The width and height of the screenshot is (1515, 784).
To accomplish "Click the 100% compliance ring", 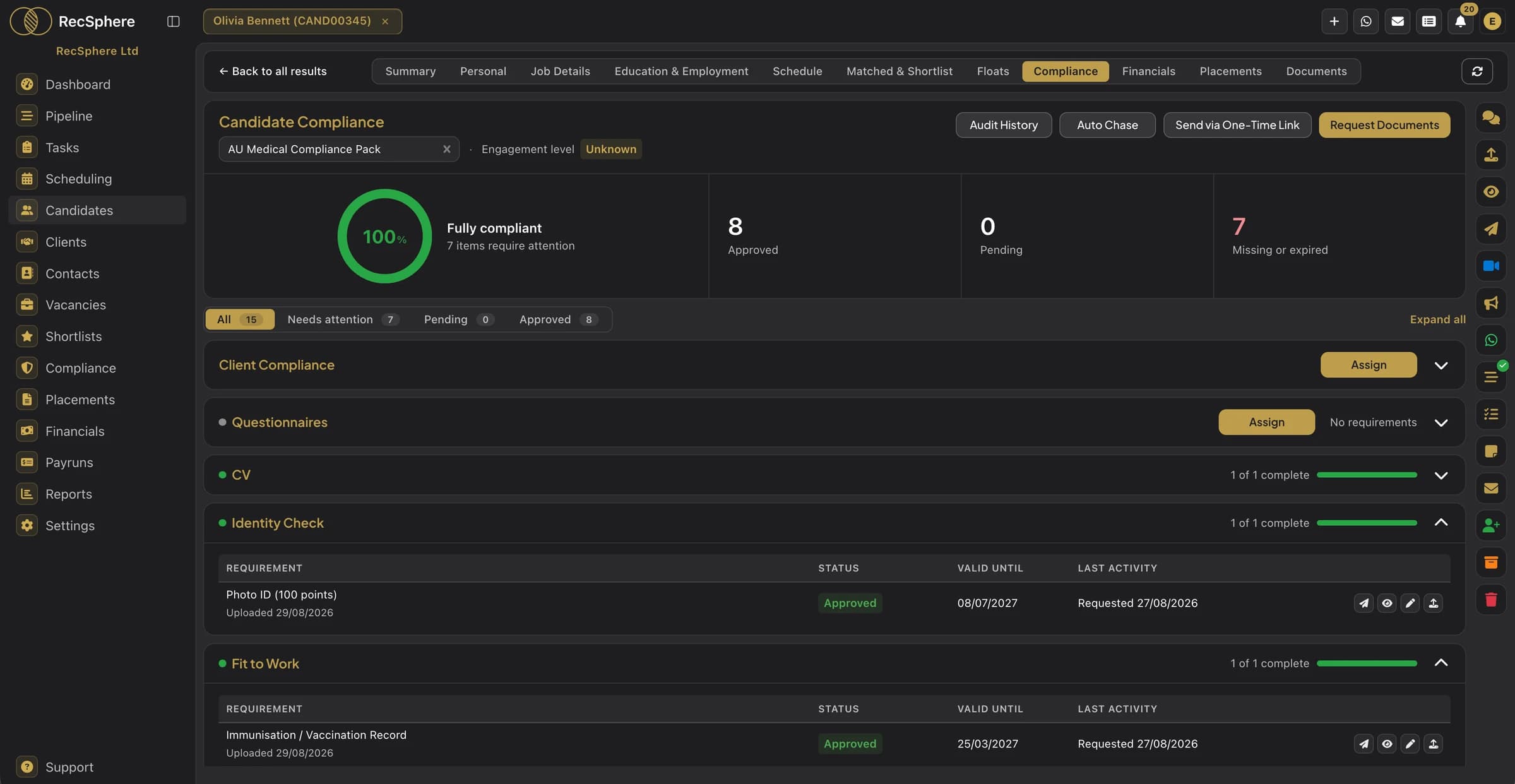I will click(x=384, y=236).
